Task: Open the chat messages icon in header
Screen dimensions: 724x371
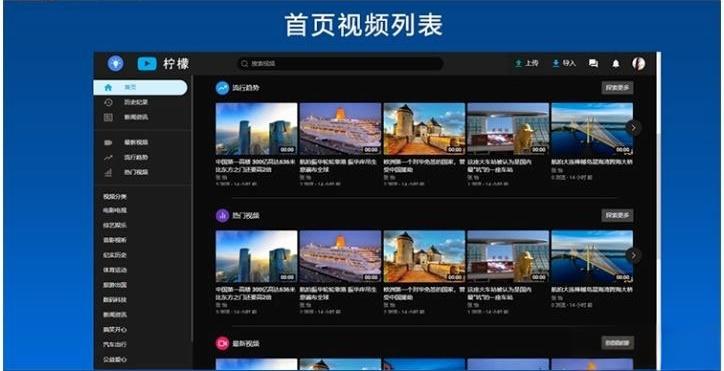Action: click(593, 63)
